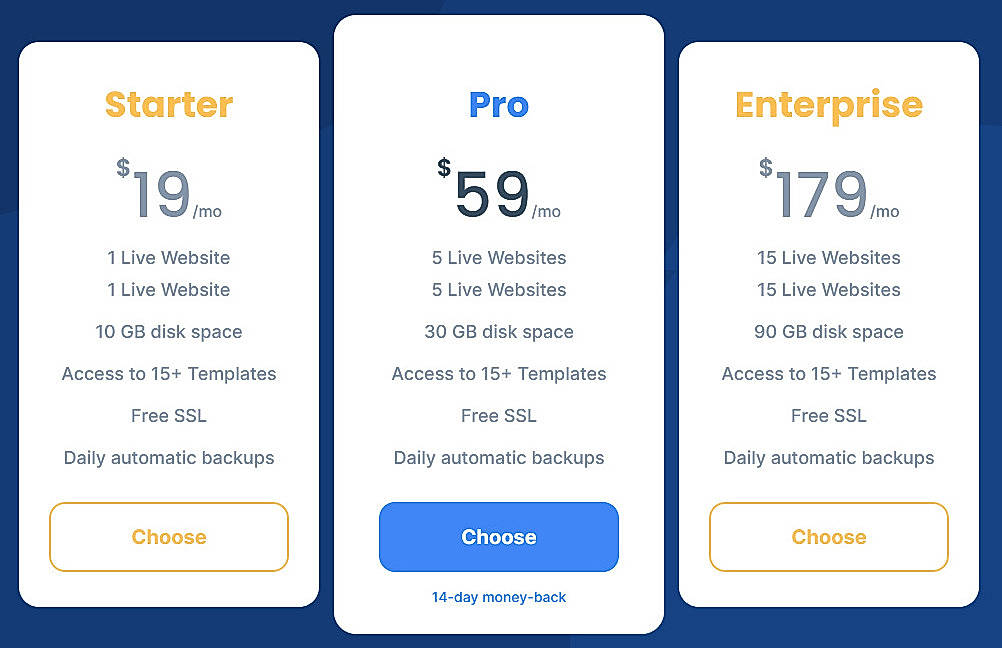Click the 1 Live Website feature in Starter
This screenshot has width=1002, height=648.
point(168,258)
